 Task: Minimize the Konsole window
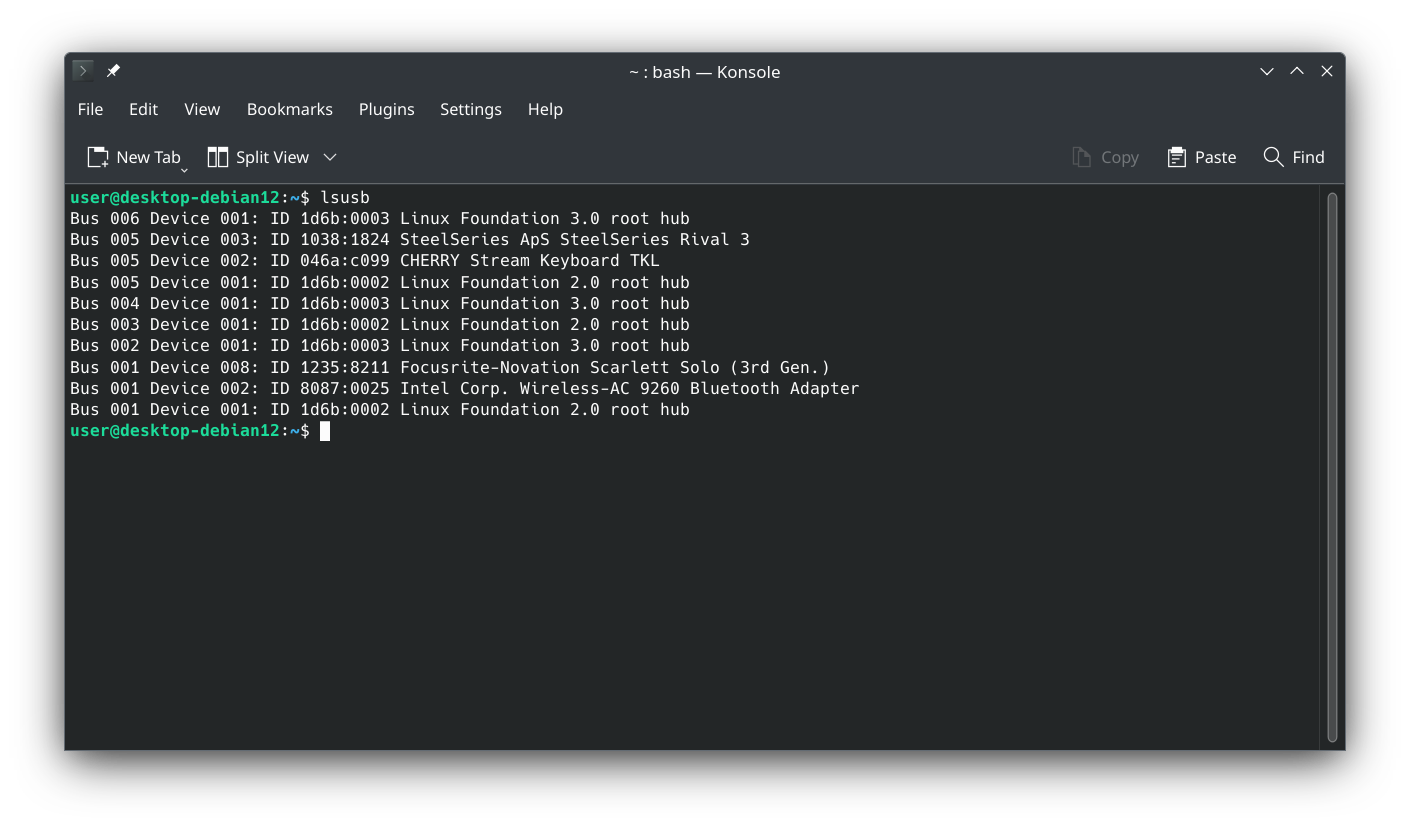[x=1267, y=71]
